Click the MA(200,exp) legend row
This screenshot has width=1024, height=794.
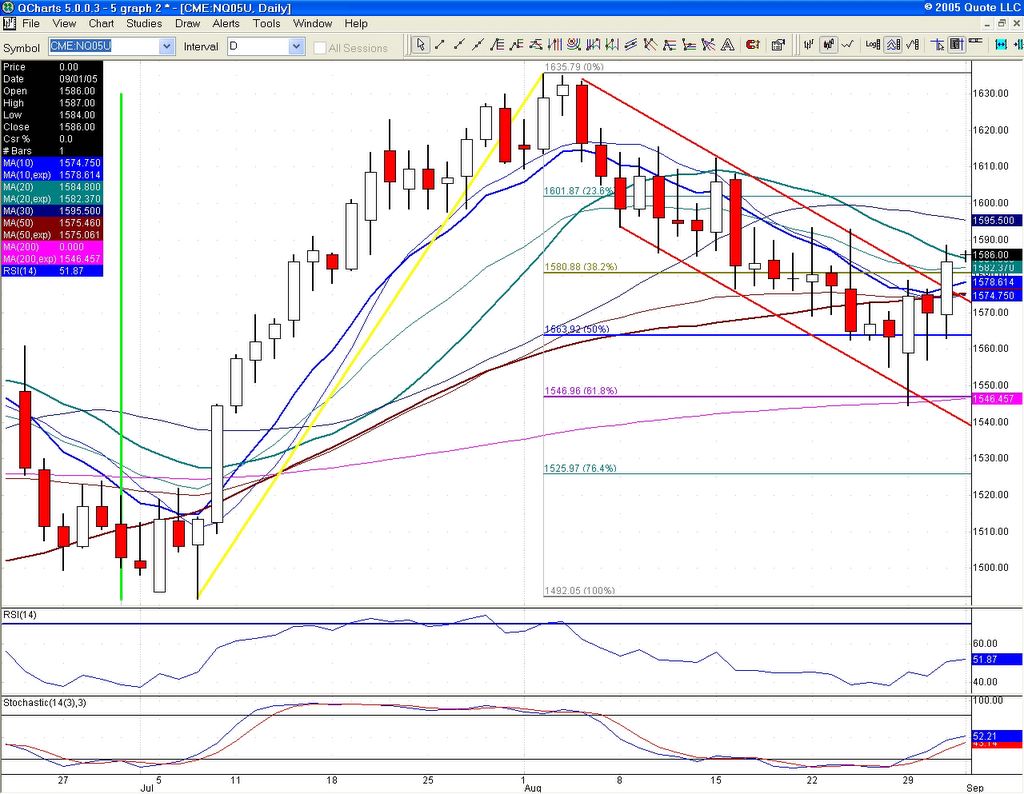point(52,259)
